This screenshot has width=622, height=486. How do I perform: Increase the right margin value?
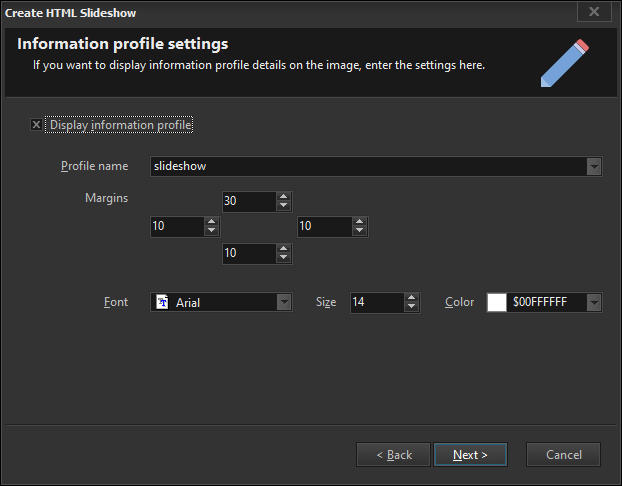[360, 222]
